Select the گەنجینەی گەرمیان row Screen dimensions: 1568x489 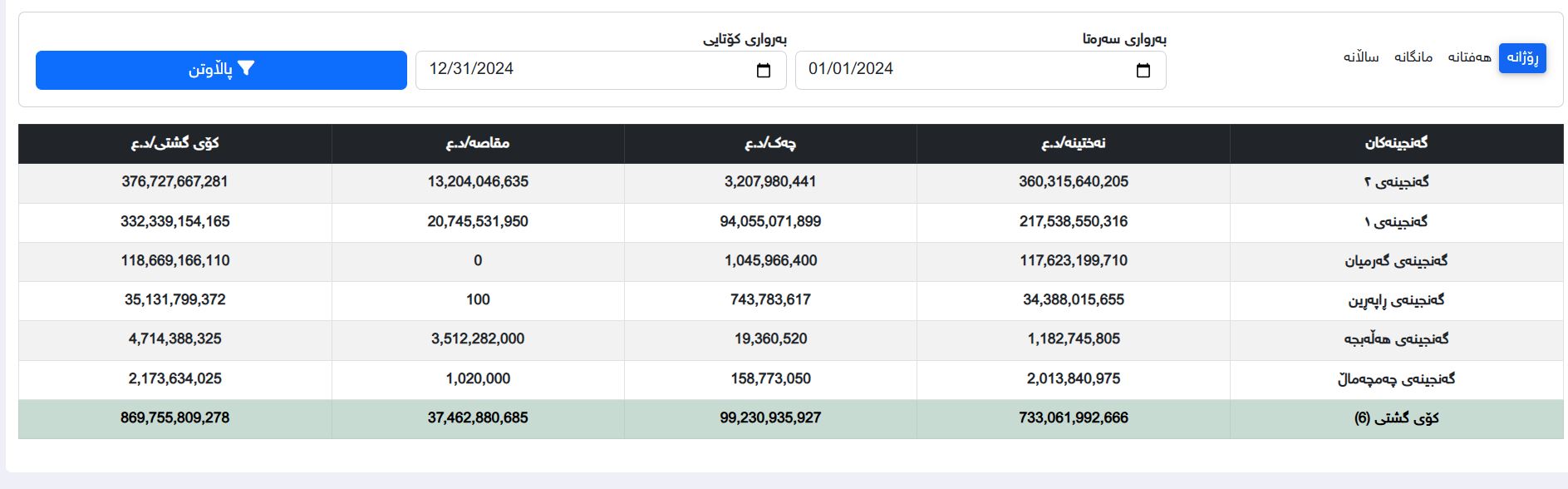point(1396,261)
